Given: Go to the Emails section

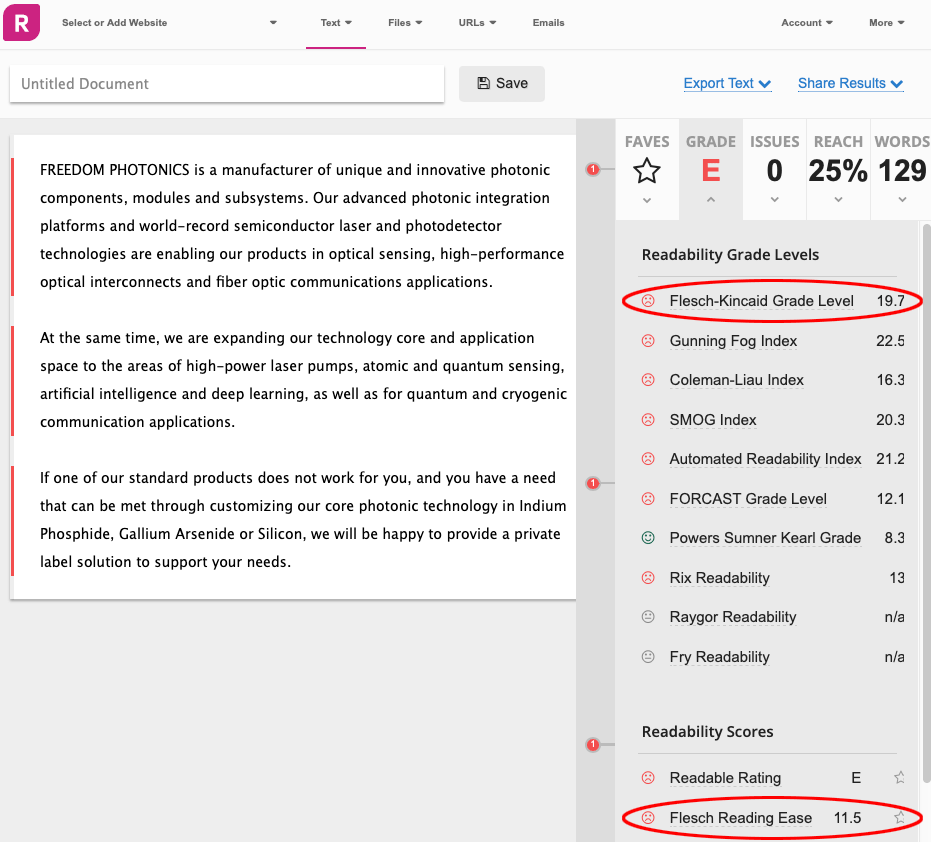Looking at the screenshot, I should click(549, 23).
